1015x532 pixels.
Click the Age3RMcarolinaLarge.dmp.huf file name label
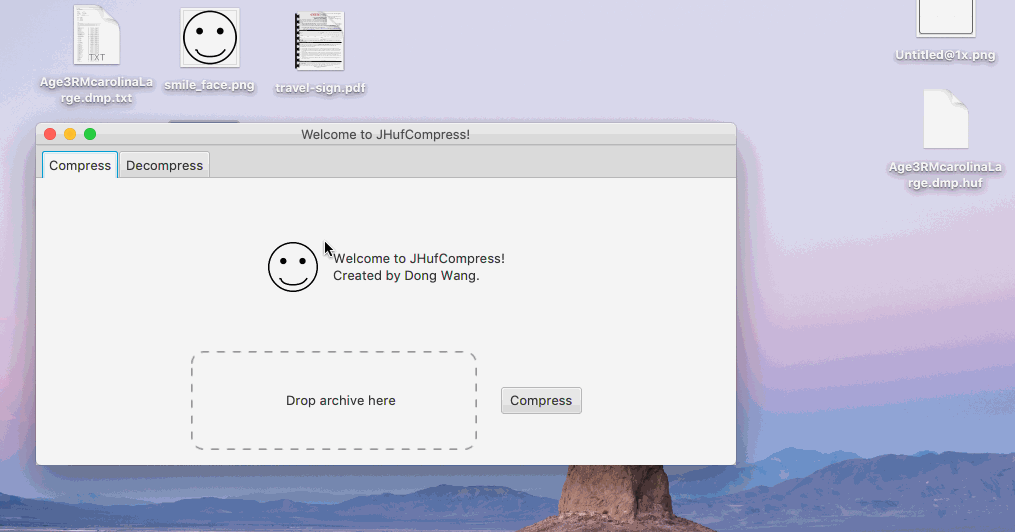945,175
